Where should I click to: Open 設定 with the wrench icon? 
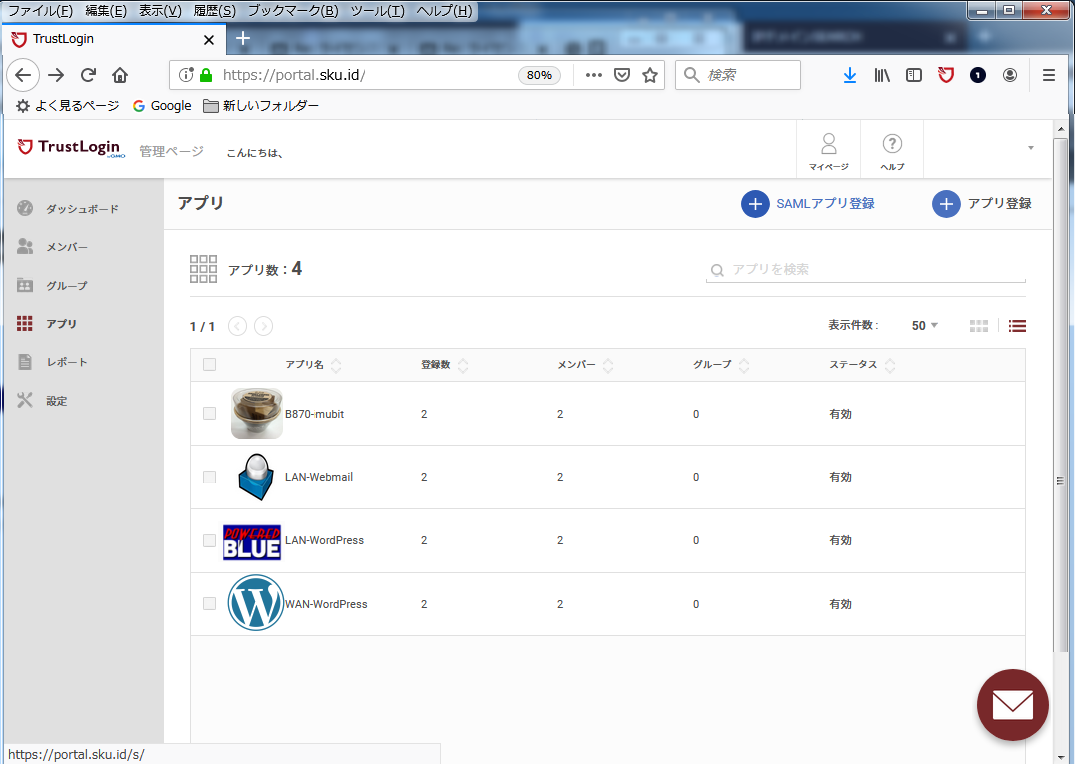(25, 401)
